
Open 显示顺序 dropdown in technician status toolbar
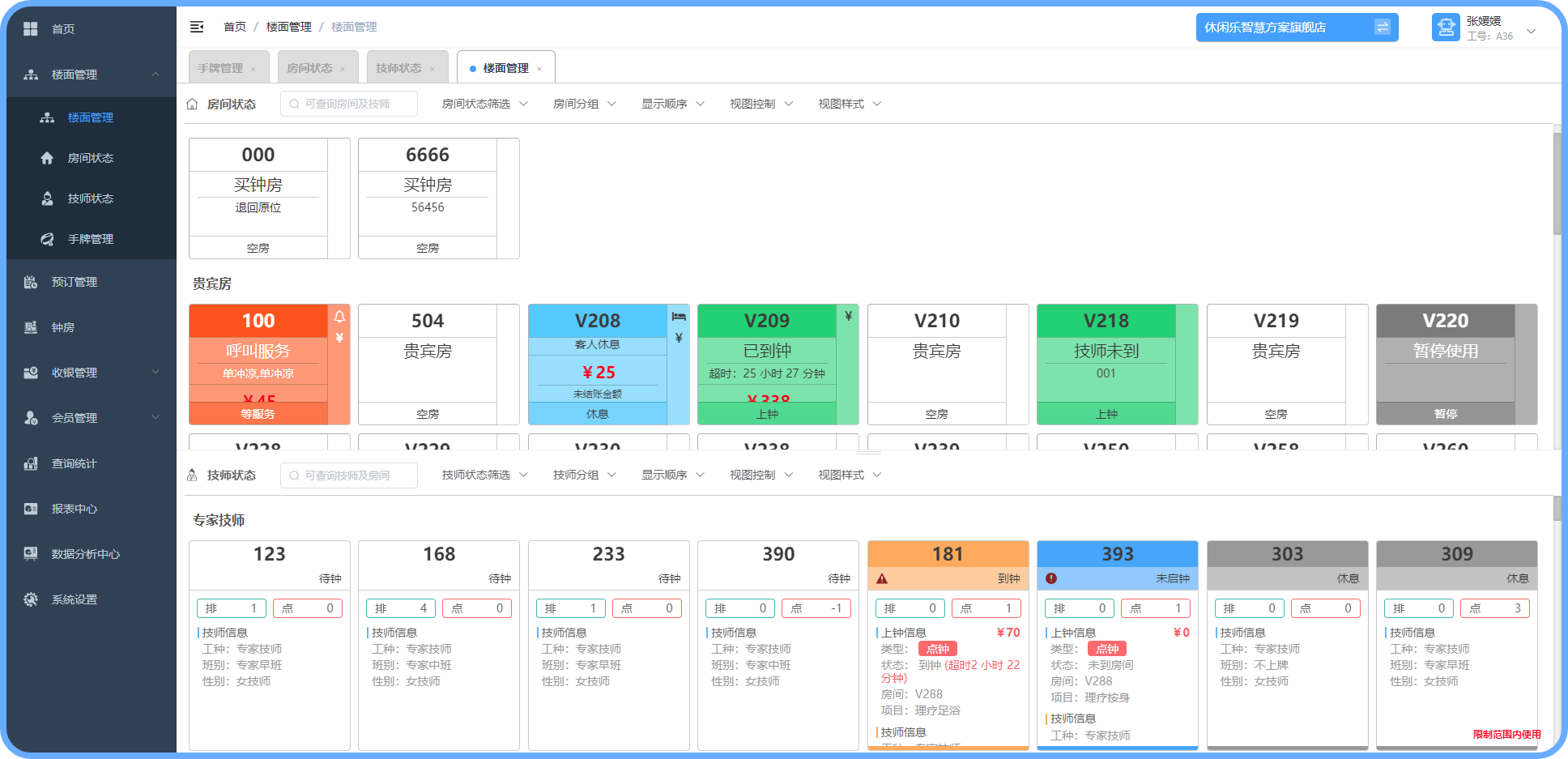[672, 475]
